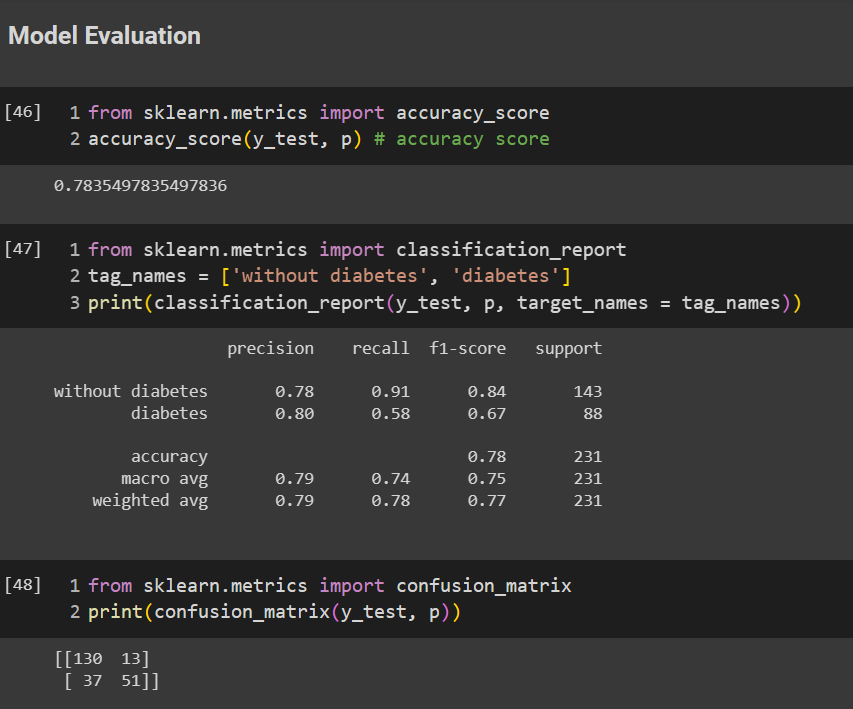Click the 'diabetes' string literal in tag_names
853x709 pixels.
pos(505,276)
